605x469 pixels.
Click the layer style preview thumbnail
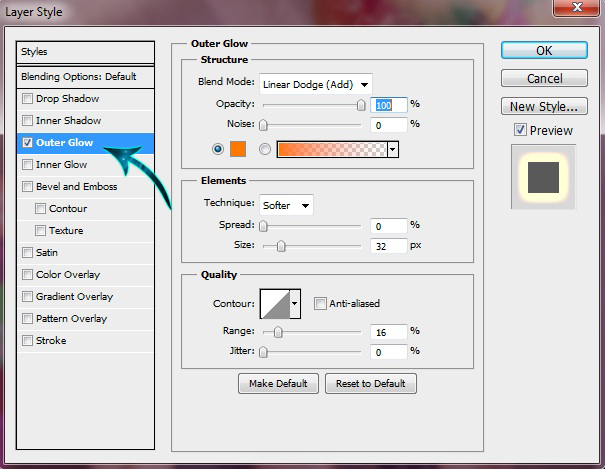[x=543, y=177]
